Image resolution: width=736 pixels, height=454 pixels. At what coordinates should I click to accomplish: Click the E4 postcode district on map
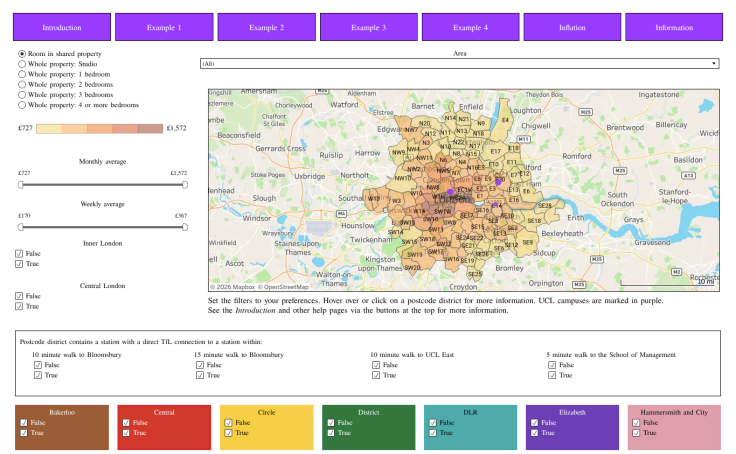tap(505, 120)
